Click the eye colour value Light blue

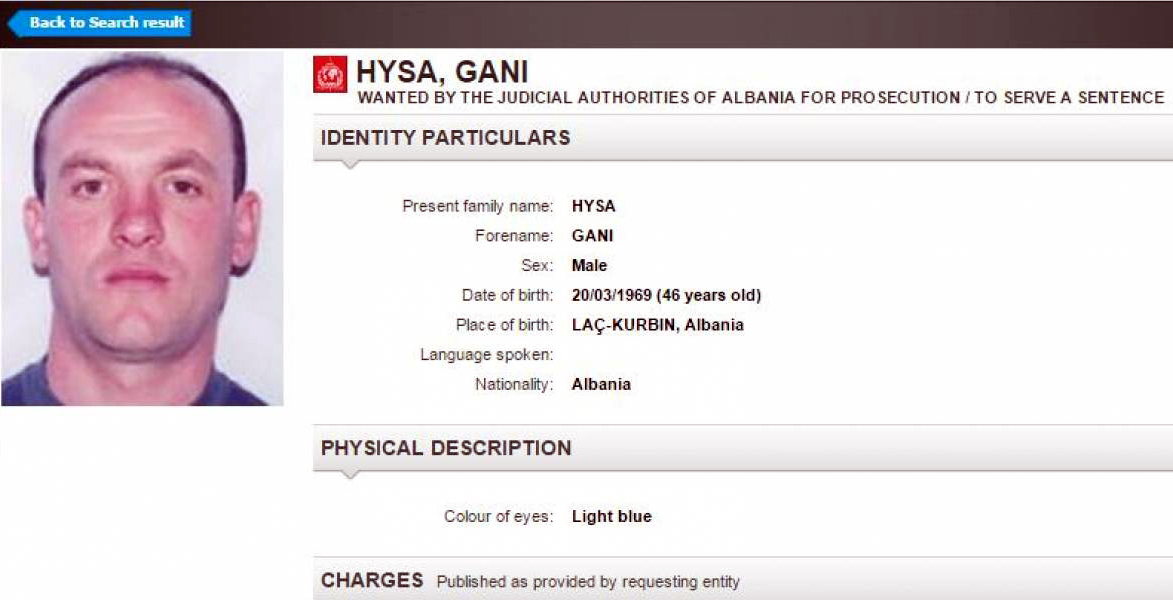click(611, 517)
